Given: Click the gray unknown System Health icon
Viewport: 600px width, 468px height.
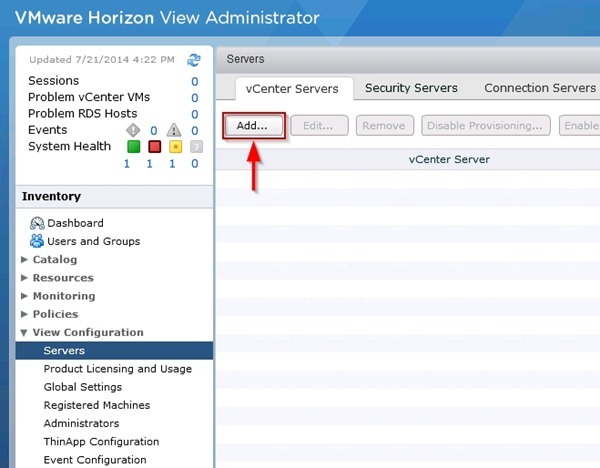Looking at the screenshot, I should [196, 147].
